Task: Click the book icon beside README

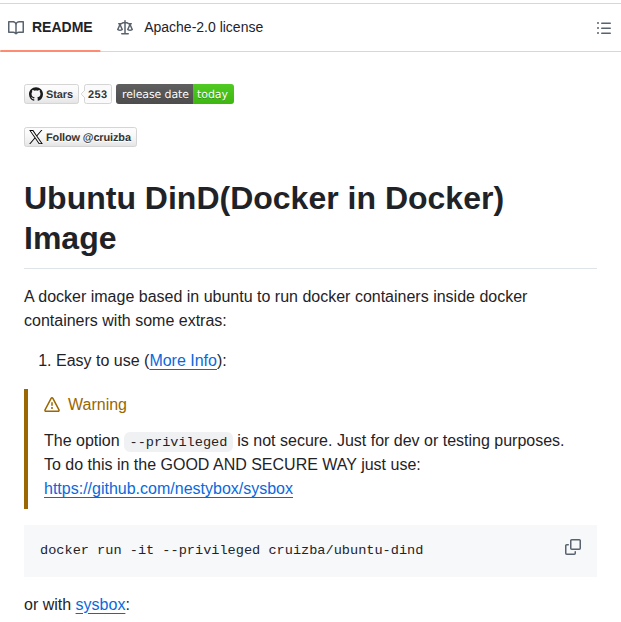Action: [x=16, y=27]
